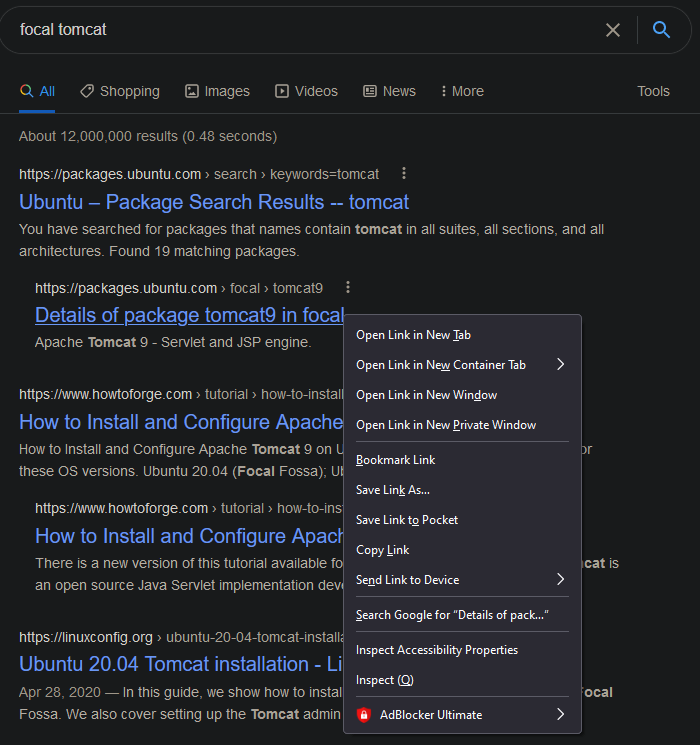Image resolution: width=700 pixels, height=745 pixels.
Task: Open 'Ubuntu – Package Search Results -- tomcat' link
Action: 214,202
